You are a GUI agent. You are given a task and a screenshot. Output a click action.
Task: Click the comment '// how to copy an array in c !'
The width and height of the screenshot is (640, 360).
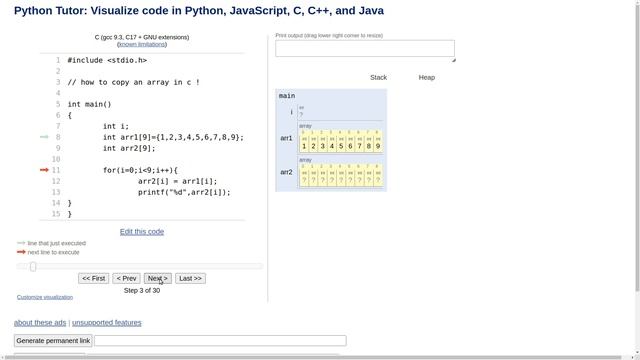pyautogui.click(x=133, y=82)
